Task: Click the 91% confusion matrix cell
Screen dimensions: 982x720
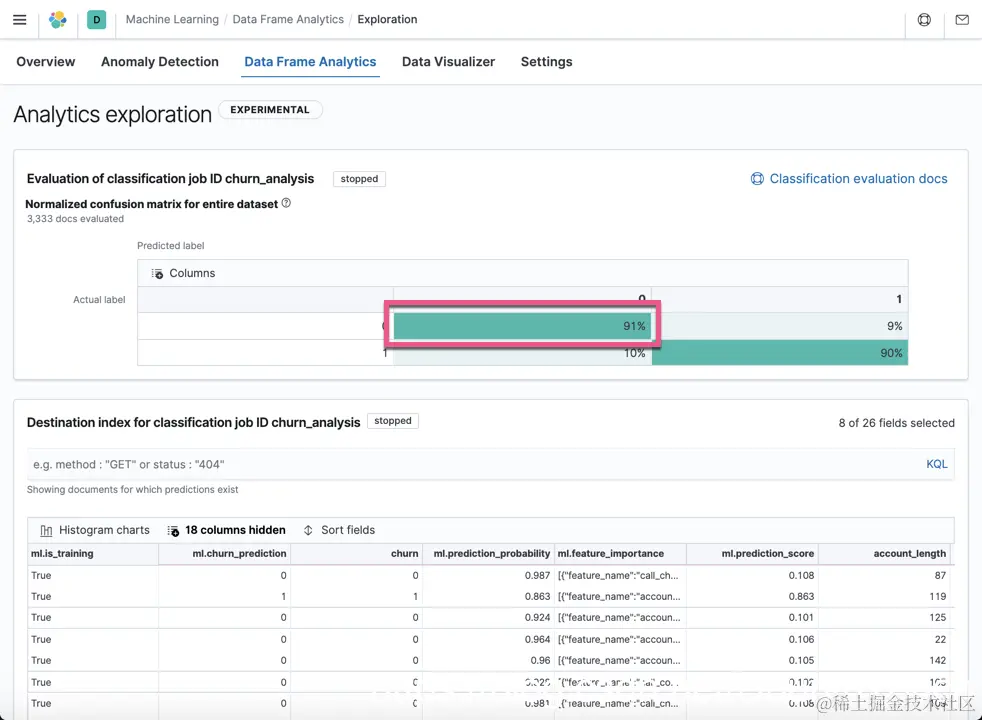Action: pos(522,326)
